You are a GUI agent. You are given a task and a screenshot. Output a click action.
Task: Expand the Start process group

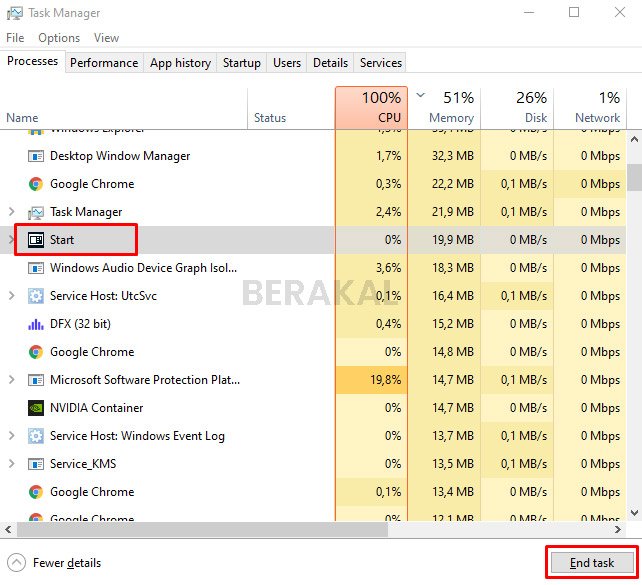pyautogui.click(x=11, y=240)
